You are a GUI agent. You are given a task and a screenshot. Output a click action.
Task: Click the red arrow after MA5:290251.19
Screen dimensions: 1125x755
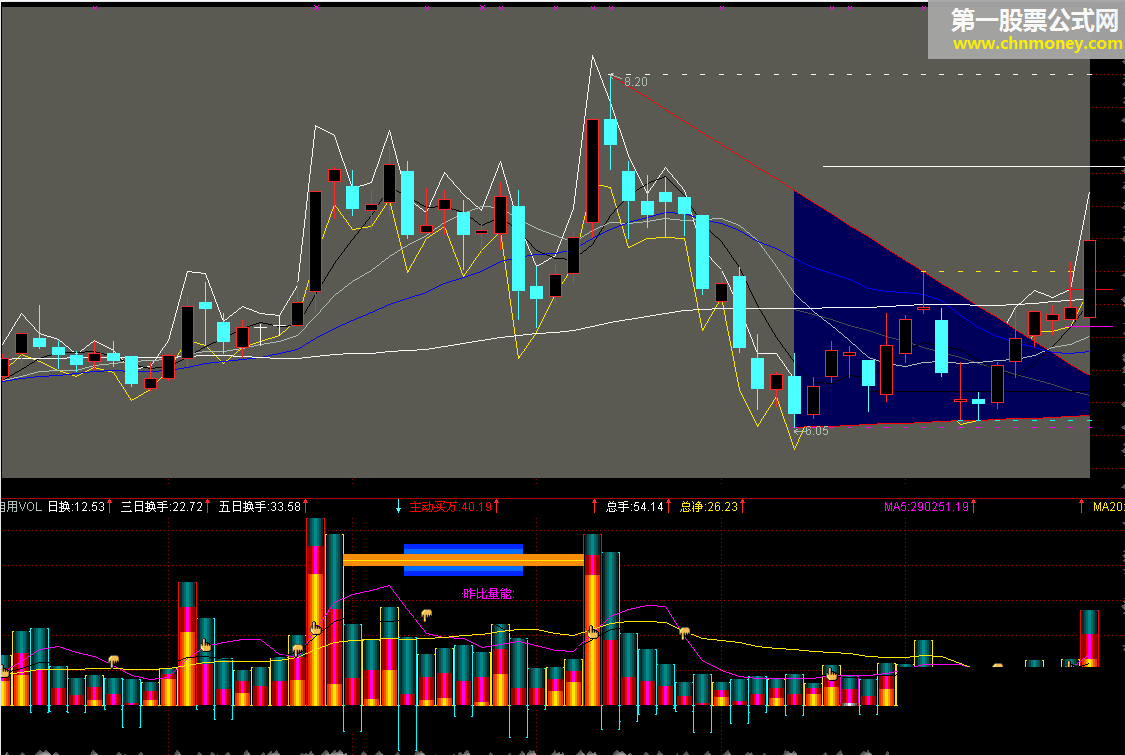974,506
